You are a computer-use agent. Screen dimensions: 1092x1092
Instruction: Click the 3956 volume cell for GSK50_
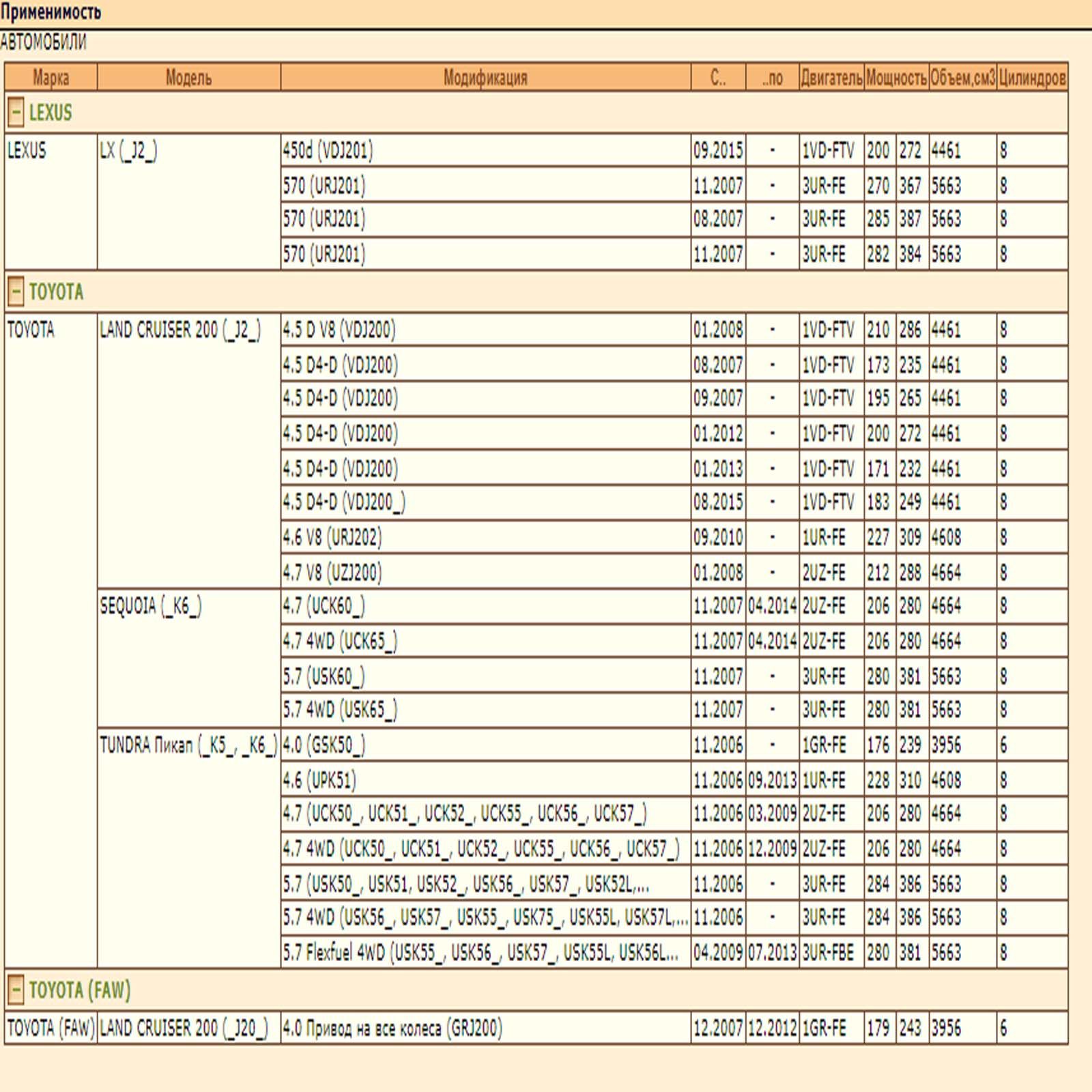[963, 745]
